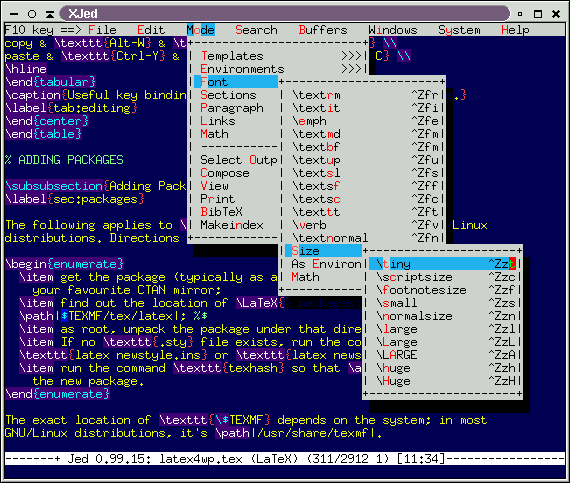The width and height of the screenshot is (570, 483).
Task: Choose Makeindex in the Mode menu
Action: click(x=236, y=225)
